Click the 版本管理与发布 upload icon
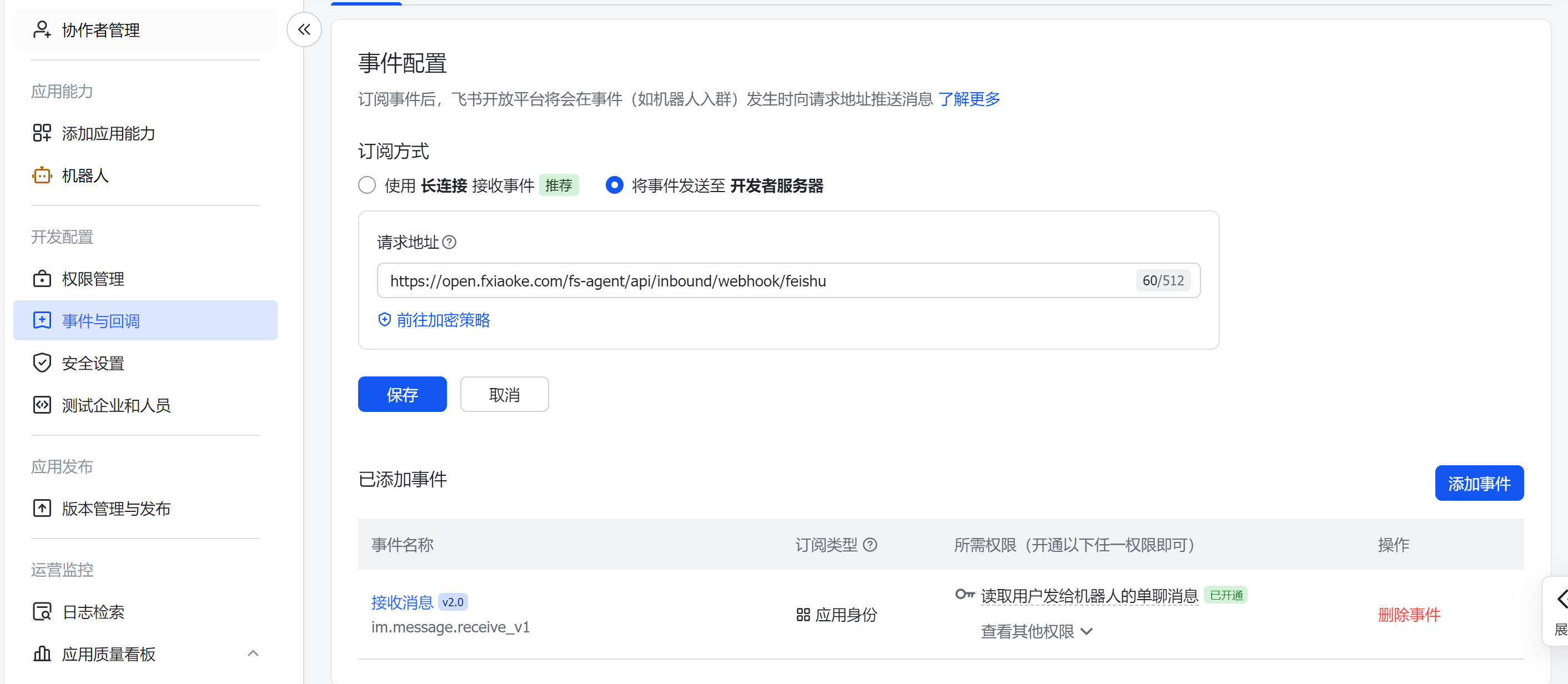This screenshot has height=684, width=1568. [x=42, y=508]
